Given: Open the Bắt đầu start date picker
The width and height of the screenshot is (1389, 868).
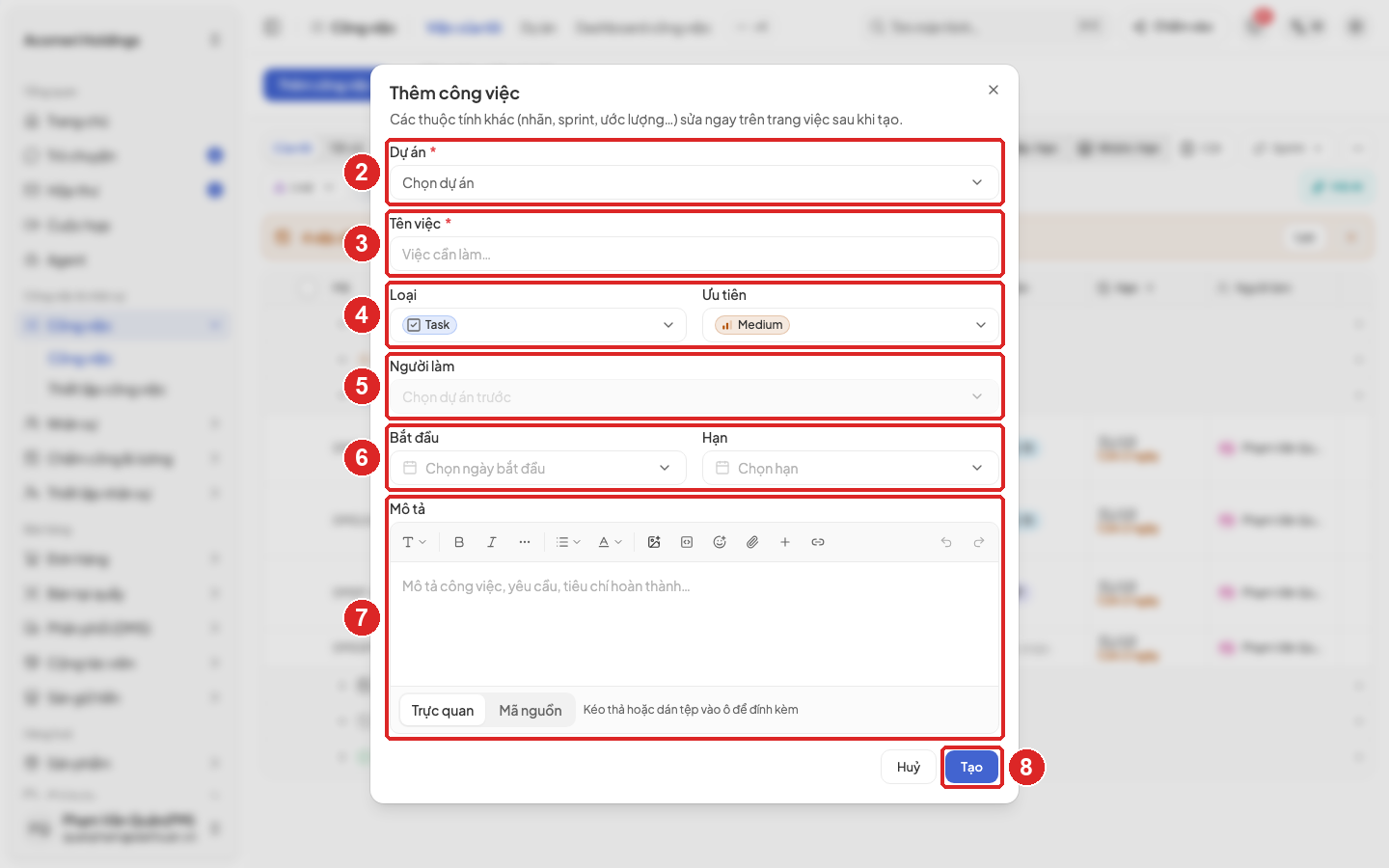Looking at the screenshot, I should 538,469.
